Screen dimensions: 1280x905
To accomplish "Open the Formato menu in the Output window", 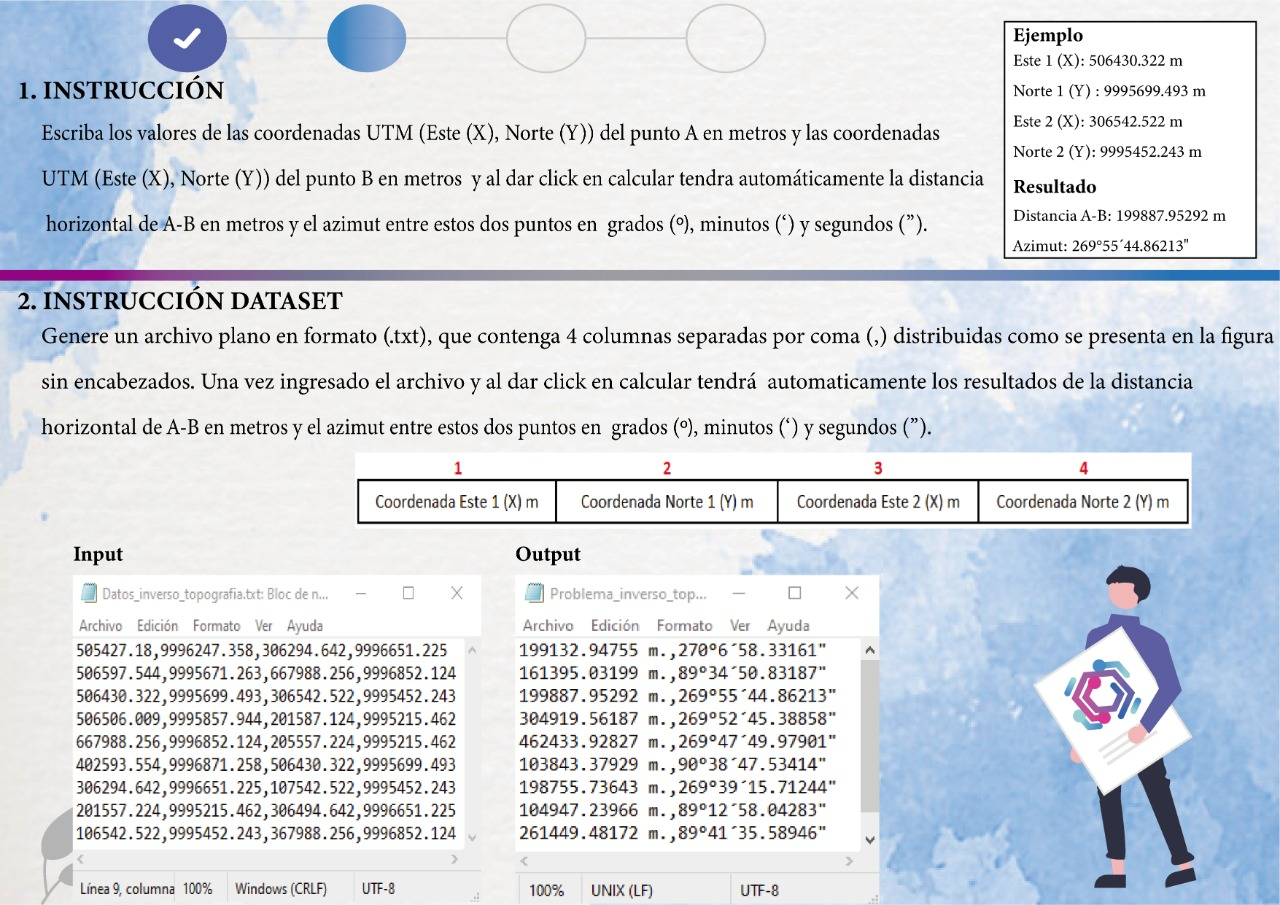I will tap(685, 626).
